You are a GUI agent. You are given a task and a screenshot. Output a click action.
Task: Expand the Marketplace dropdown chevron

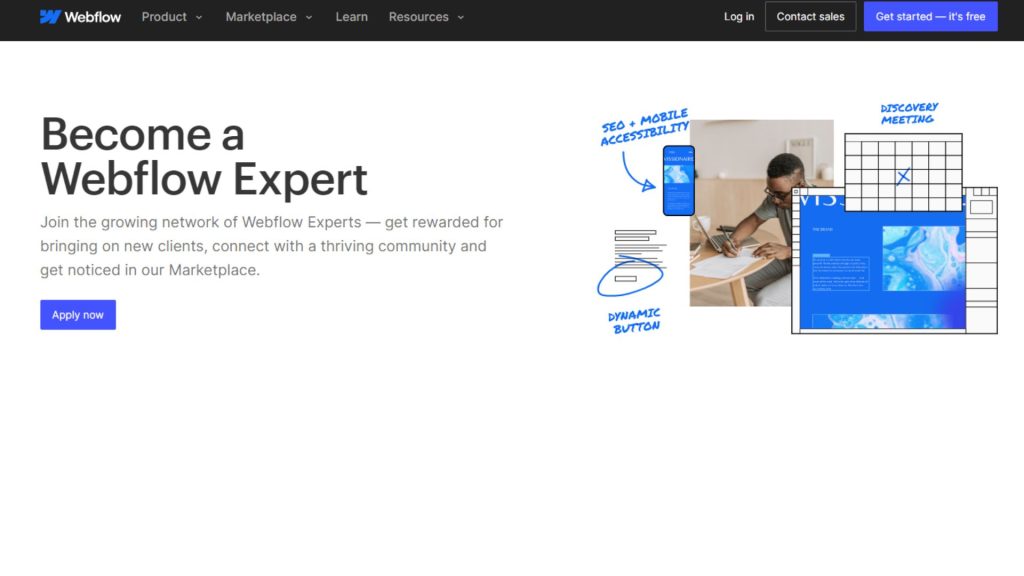pos(309,17)
